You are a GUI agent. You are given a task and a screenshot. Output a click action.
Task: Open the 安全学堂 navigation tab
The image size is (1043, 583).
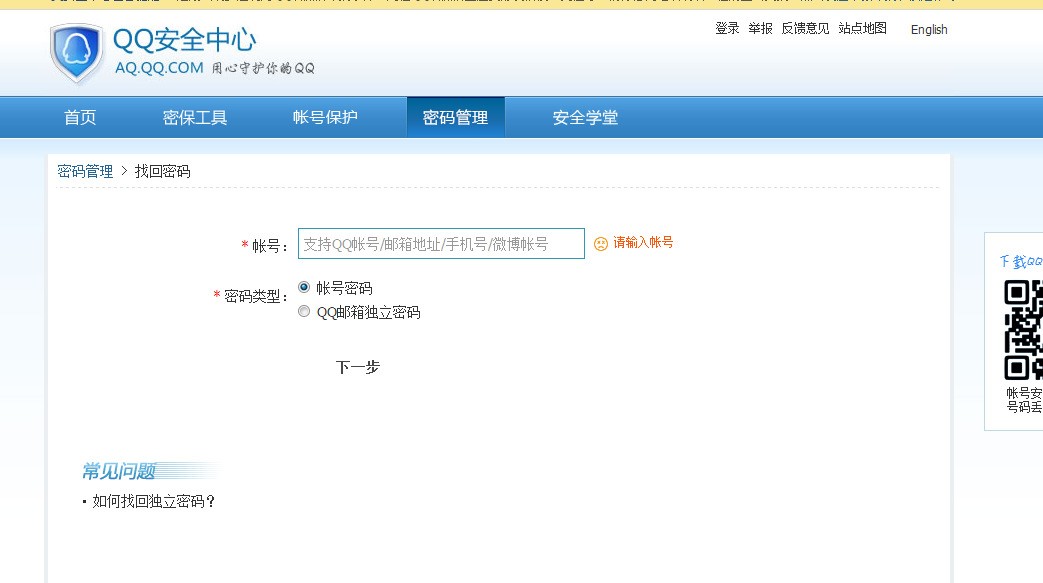click(x=585, y=118)
